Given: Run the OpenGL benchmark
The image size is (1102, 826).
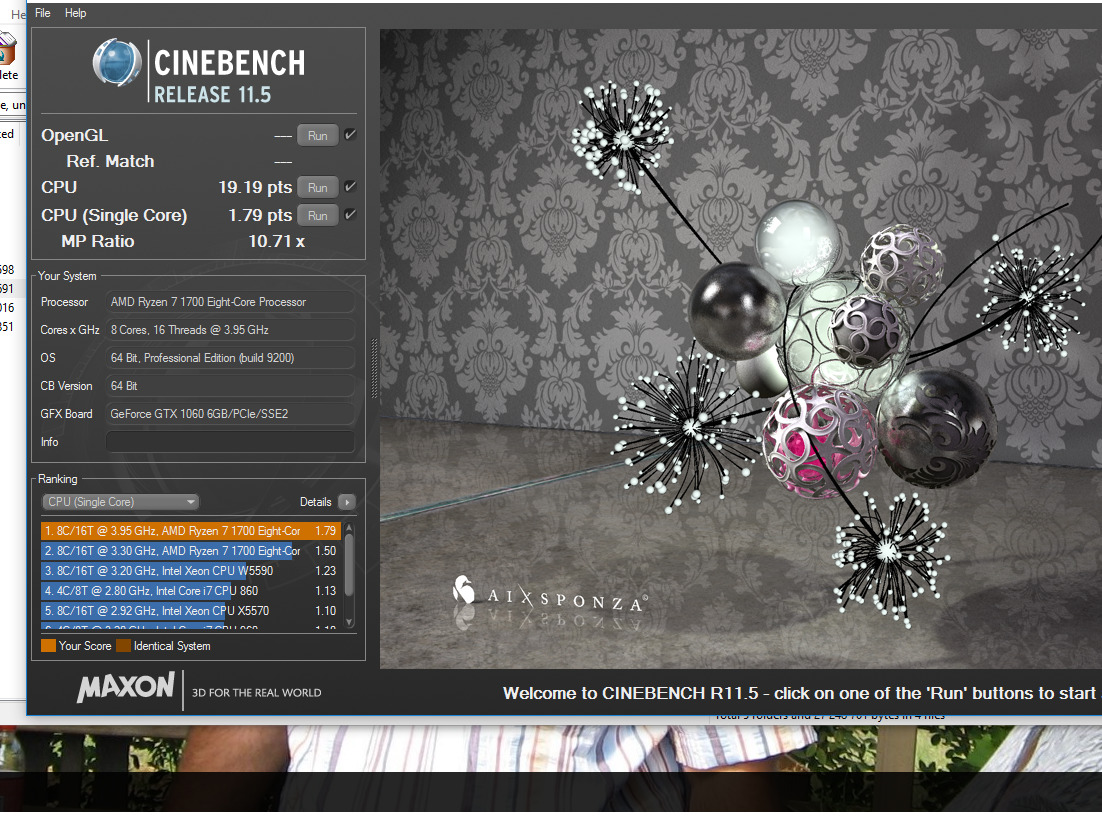Looking at the screenshot, I should pos(318,136).
